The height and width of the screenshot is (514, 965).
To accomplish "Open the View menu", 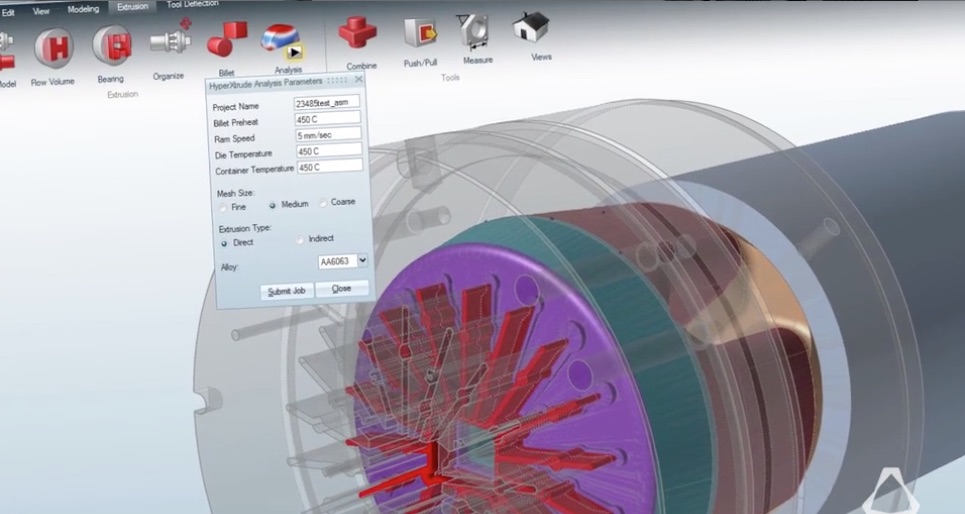I will 41,11.
